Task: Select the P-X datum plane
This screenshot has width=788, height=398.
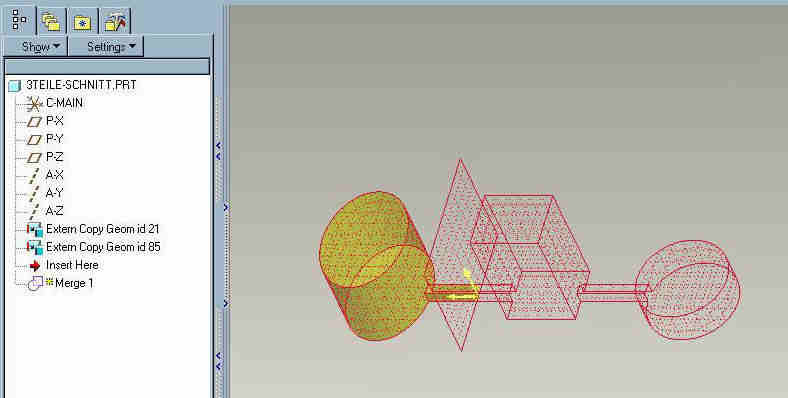Action: click(x=54, y=121)
